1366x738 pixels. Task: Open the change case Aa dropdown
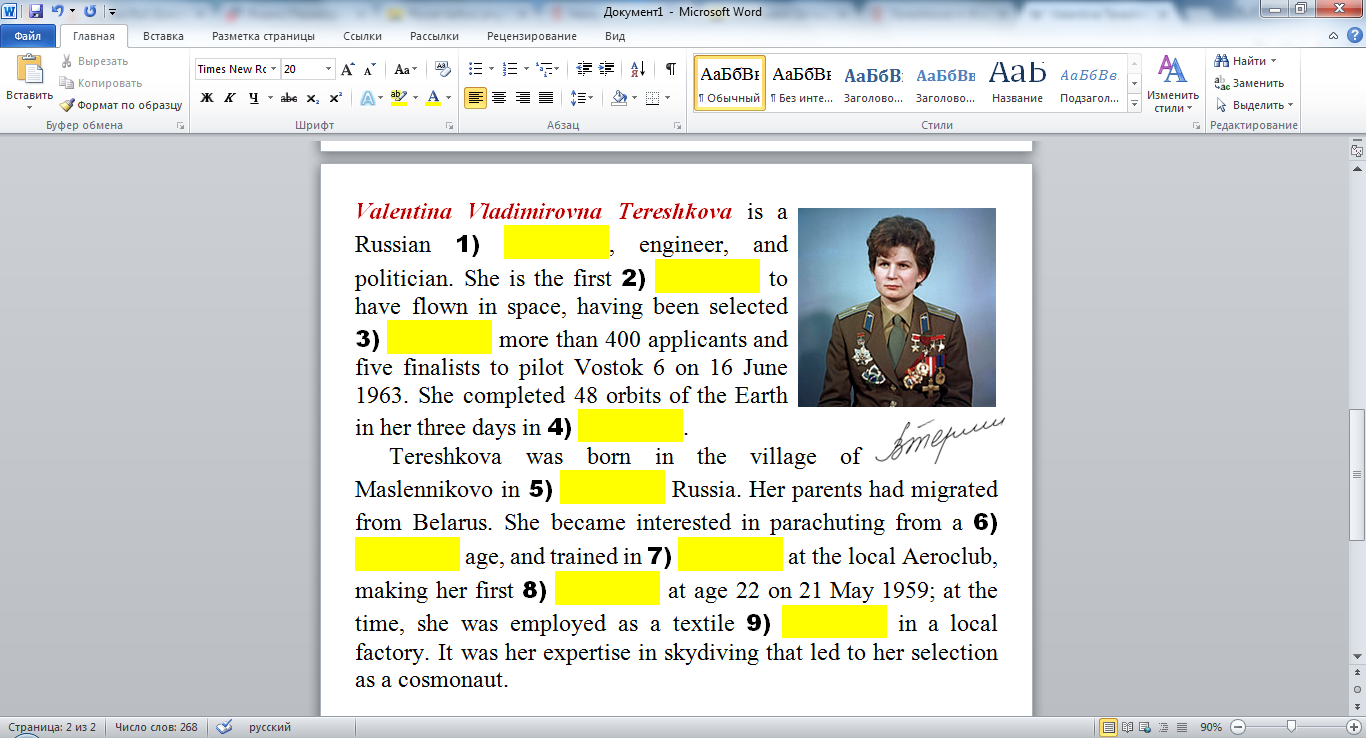pos(405,69)
